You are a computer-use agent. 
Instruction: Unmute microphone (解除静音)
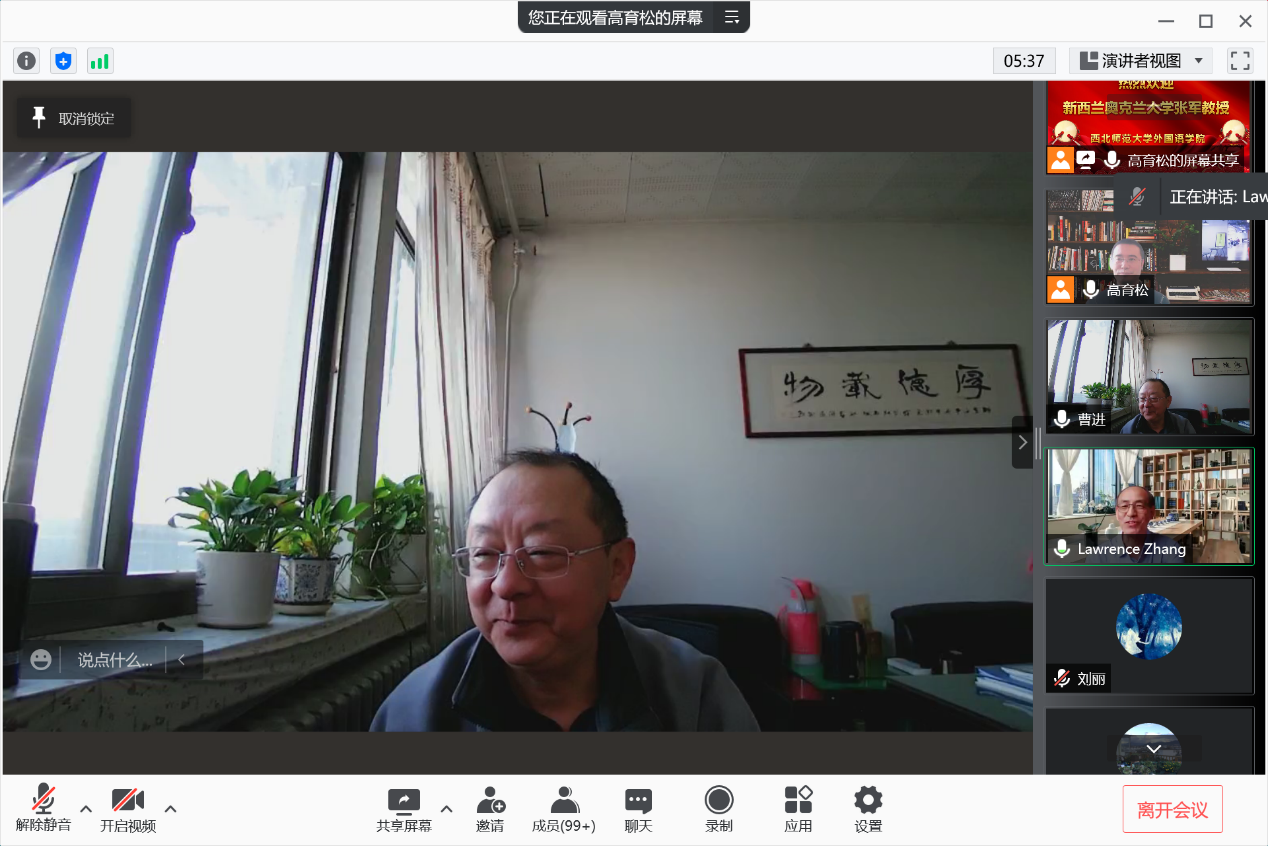(43, 809)
